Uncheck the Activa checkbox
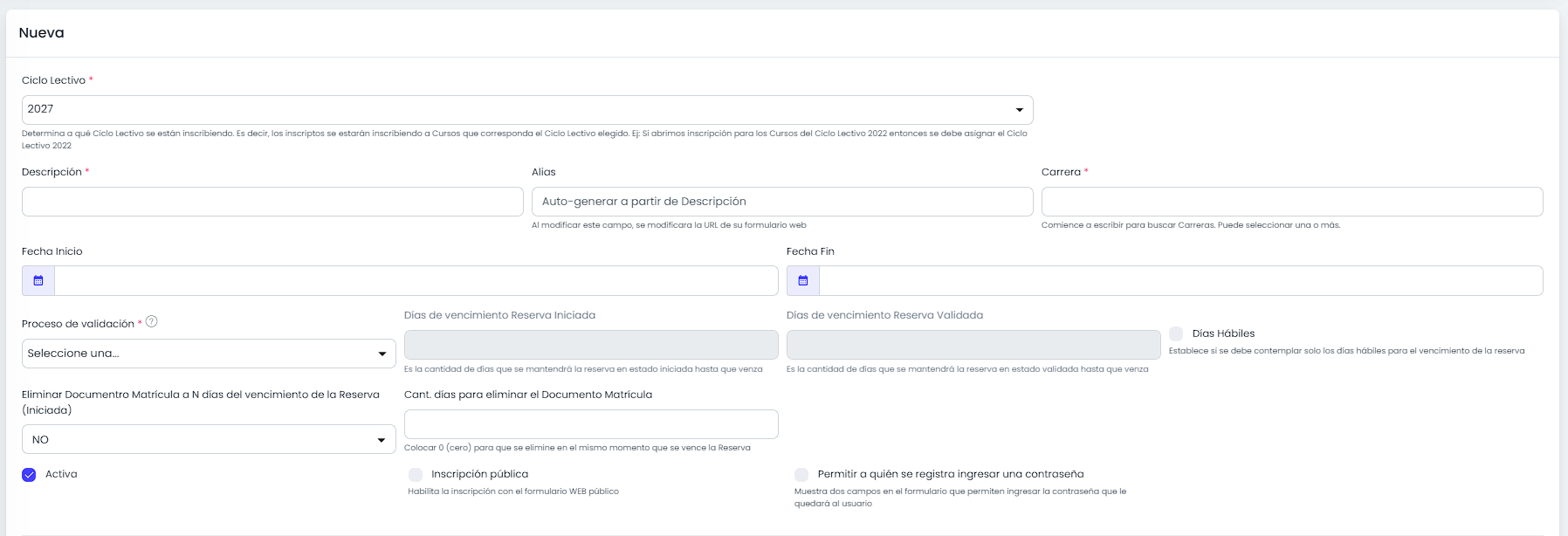Image resolution: width=1568 pixels, height=536 pixels. 29,475
